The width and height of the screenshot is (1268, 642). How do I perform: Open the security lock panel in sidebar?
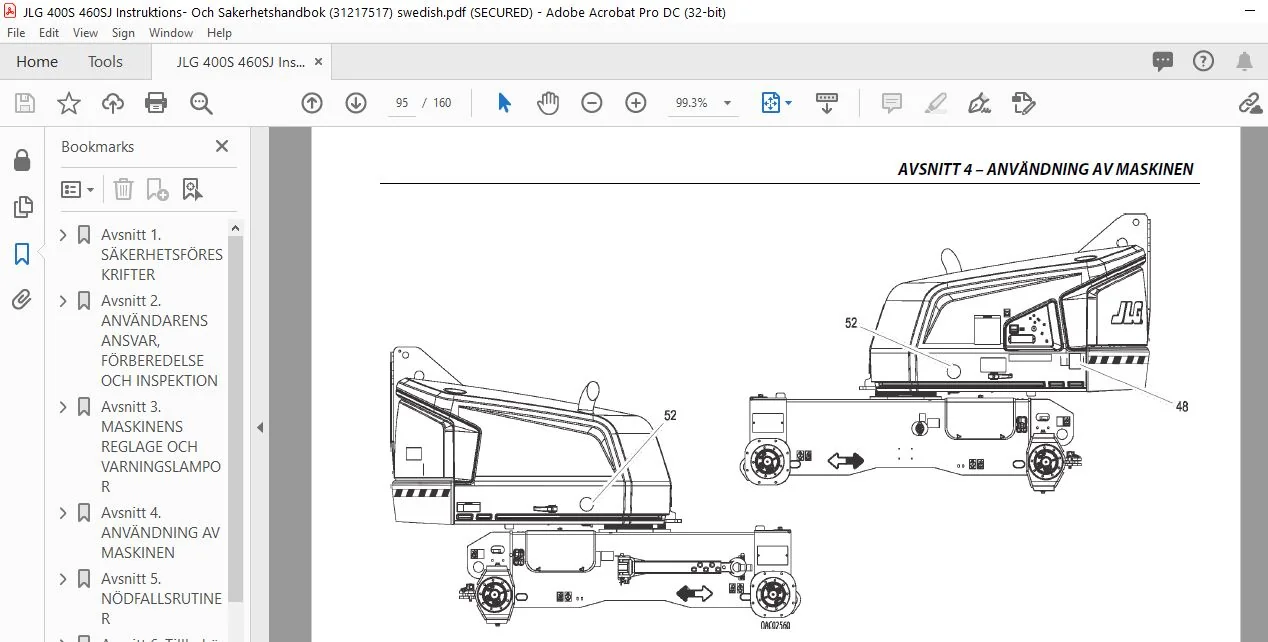22,160
